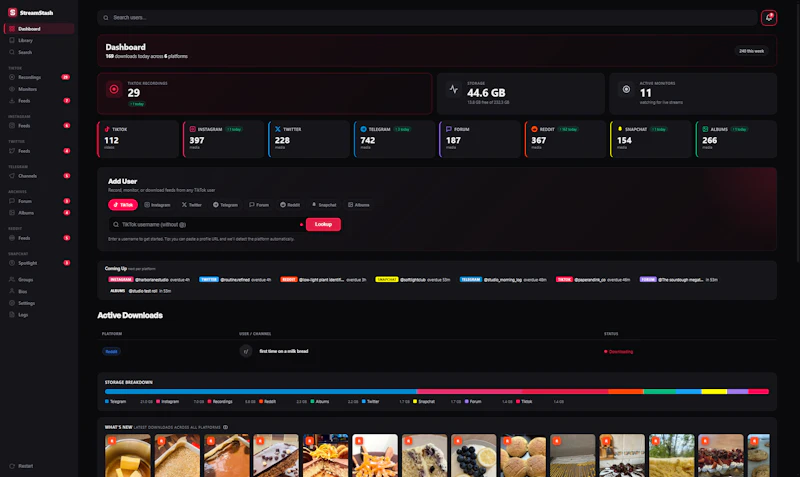Open the blueberries and lemon thumbnail
800x477 pixels.
(x=473, y=456)
